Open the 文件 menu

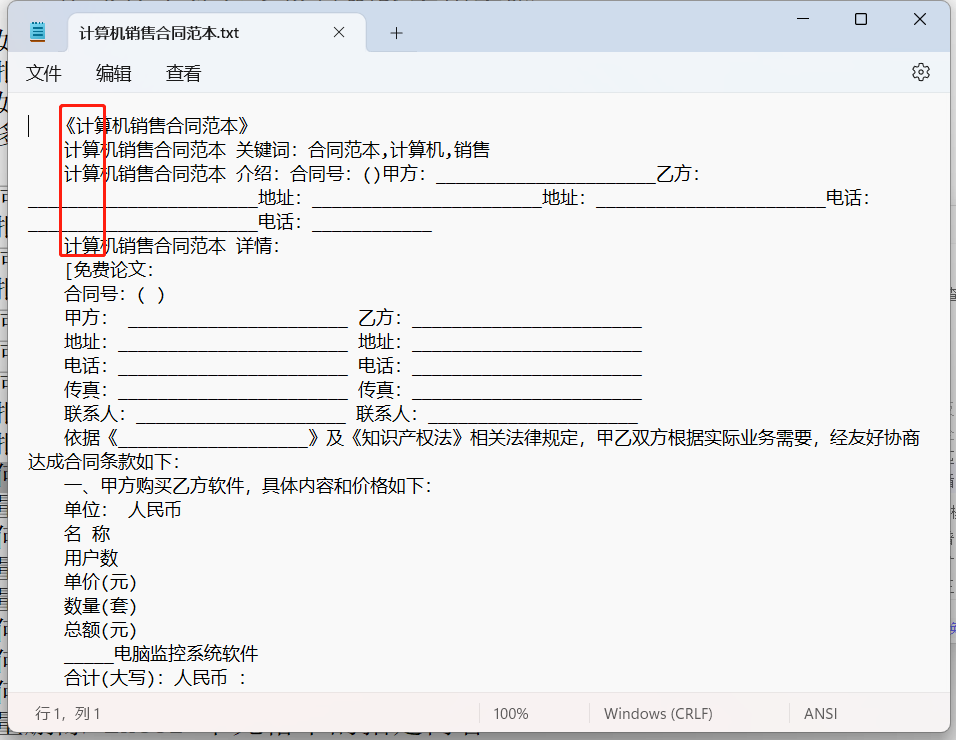[43, 73]
